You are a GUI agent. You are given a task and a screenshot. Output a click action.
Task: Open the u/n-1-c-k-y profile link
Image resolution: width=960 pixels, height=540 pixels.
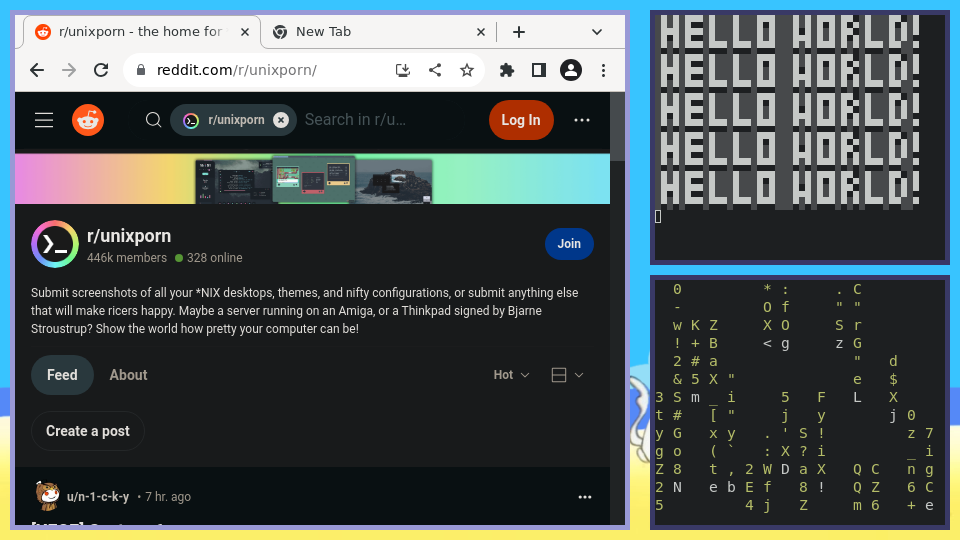[x=98, y=497]
